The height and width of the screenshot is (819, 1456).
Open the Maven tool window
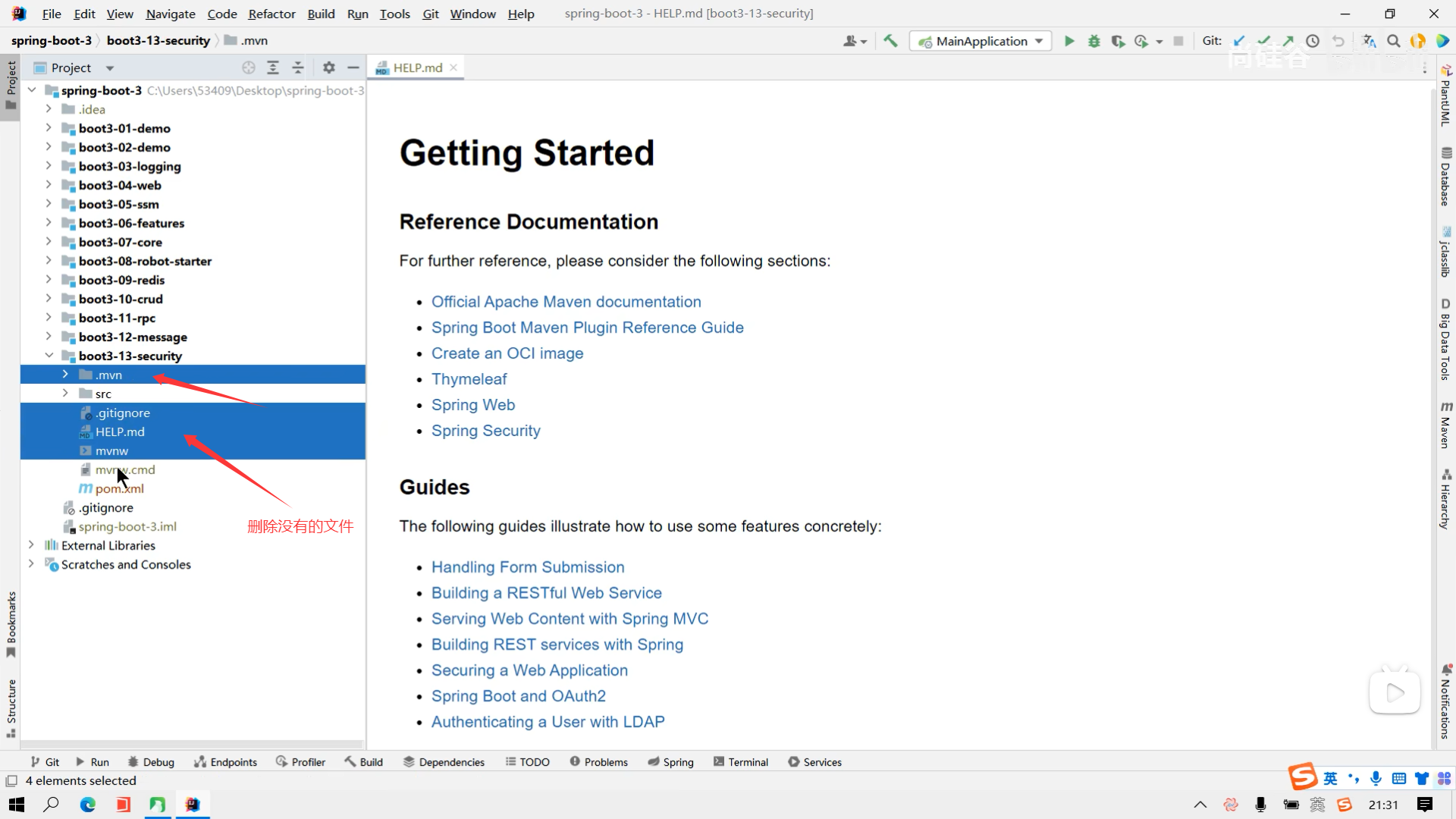click(1445, 425)
